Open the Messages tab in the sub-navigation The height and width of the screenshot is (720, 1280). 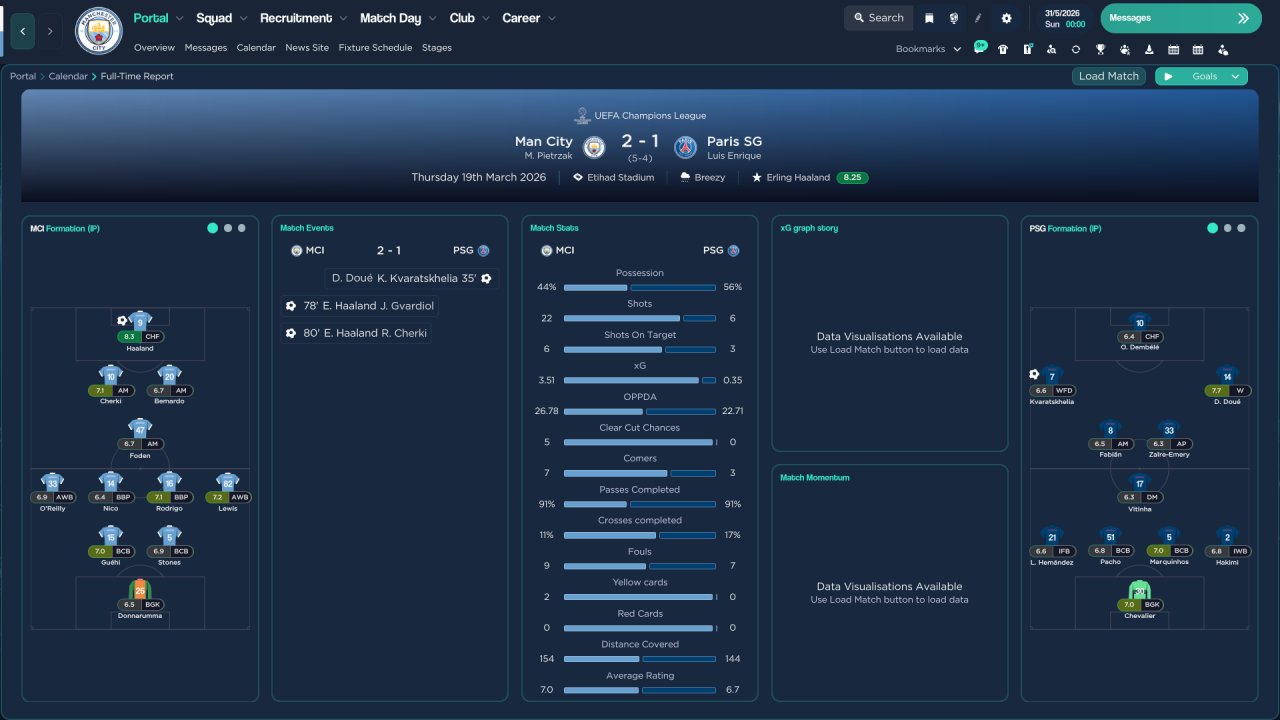pyautogui.click(x=206, y=48)
